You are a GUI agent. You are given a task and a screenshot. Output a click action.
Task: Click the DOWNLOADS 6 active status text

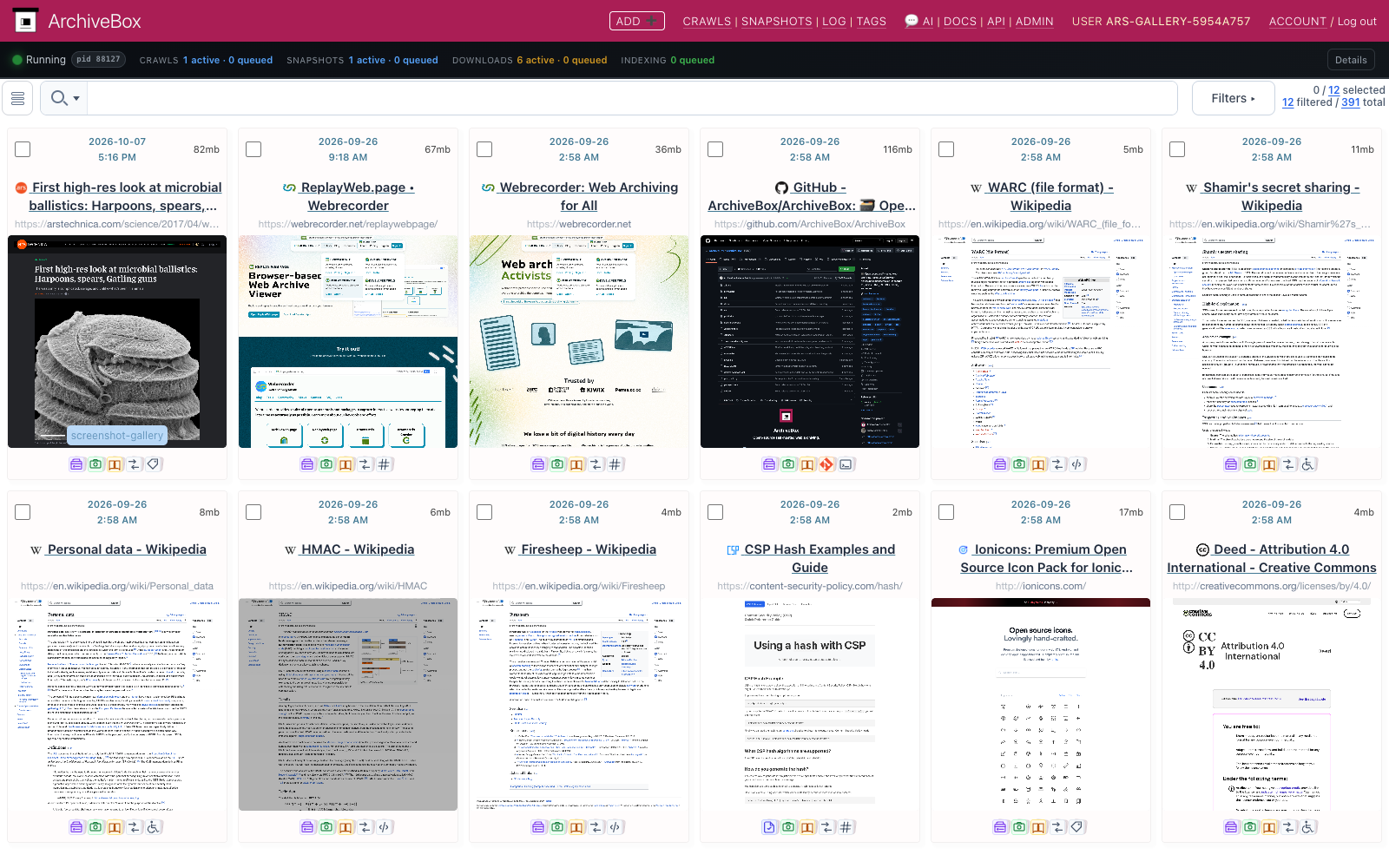[530, 60]
